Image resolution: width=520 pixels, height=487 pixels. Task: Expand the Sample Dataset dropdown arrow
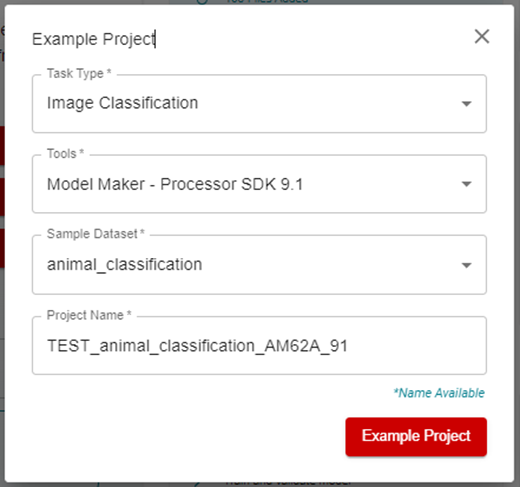pos(466,265)
